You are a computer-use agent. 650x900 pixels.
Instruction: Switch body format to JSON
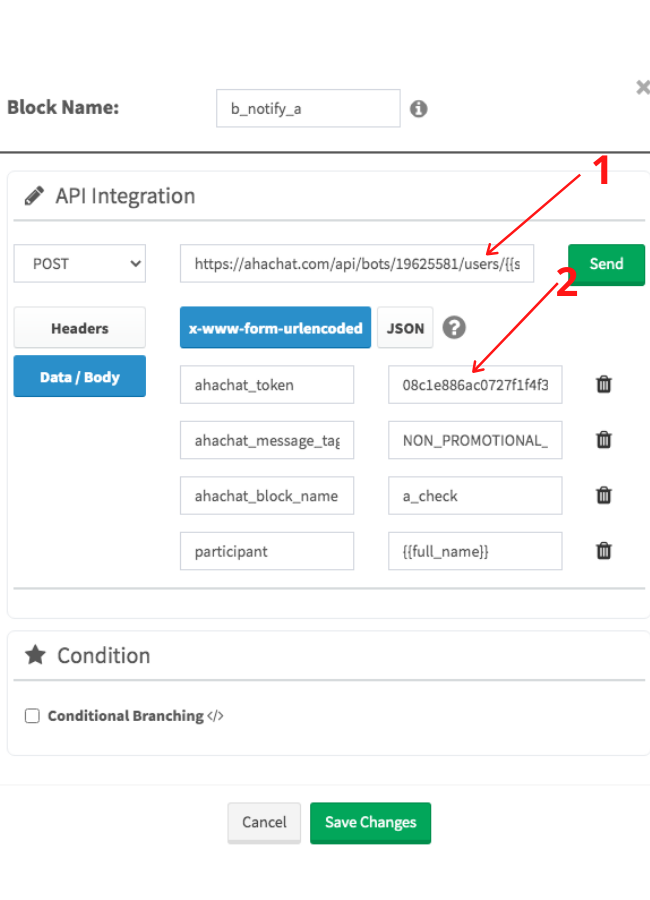(x=405, y=328)
